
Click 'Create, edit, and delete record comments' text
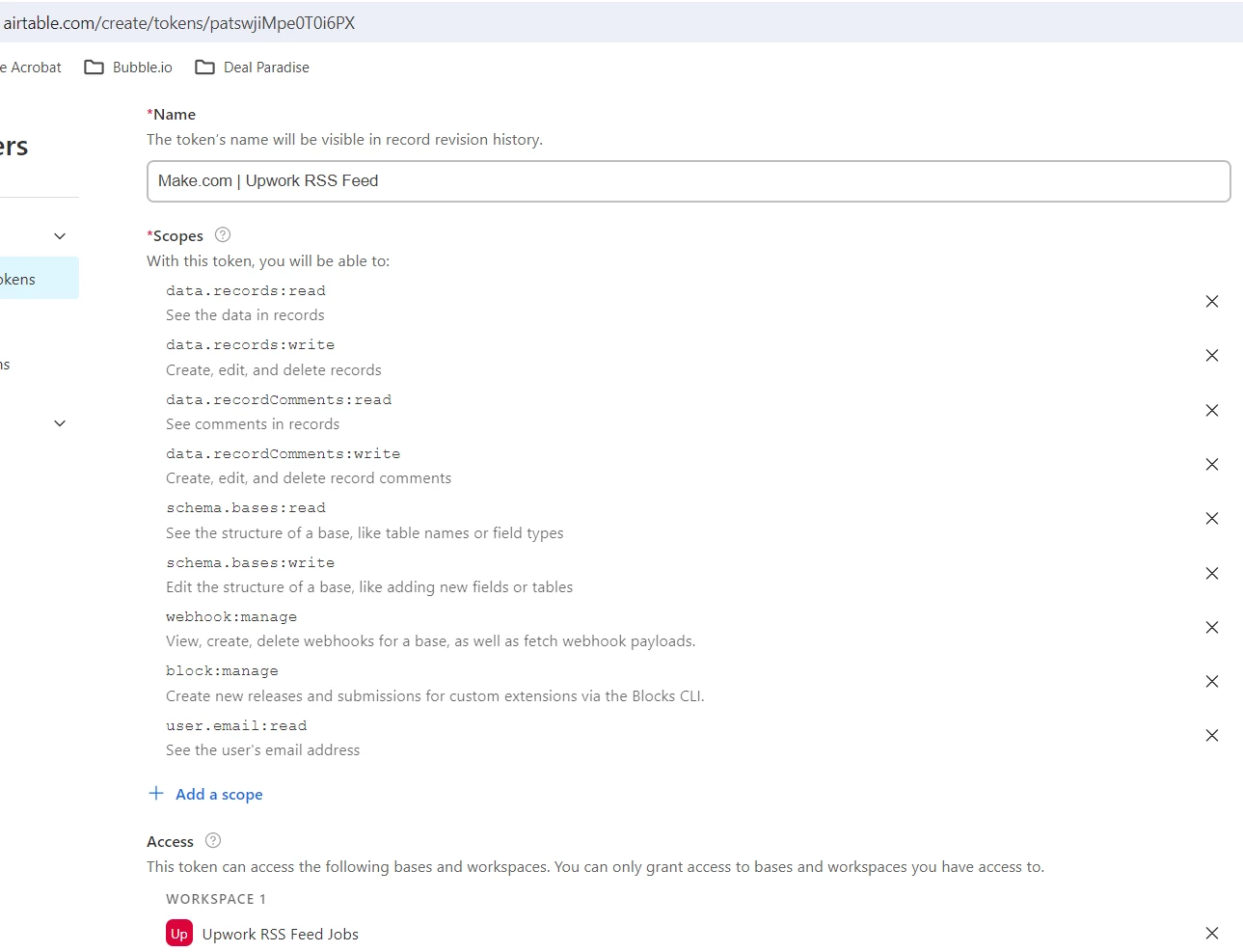309,478
